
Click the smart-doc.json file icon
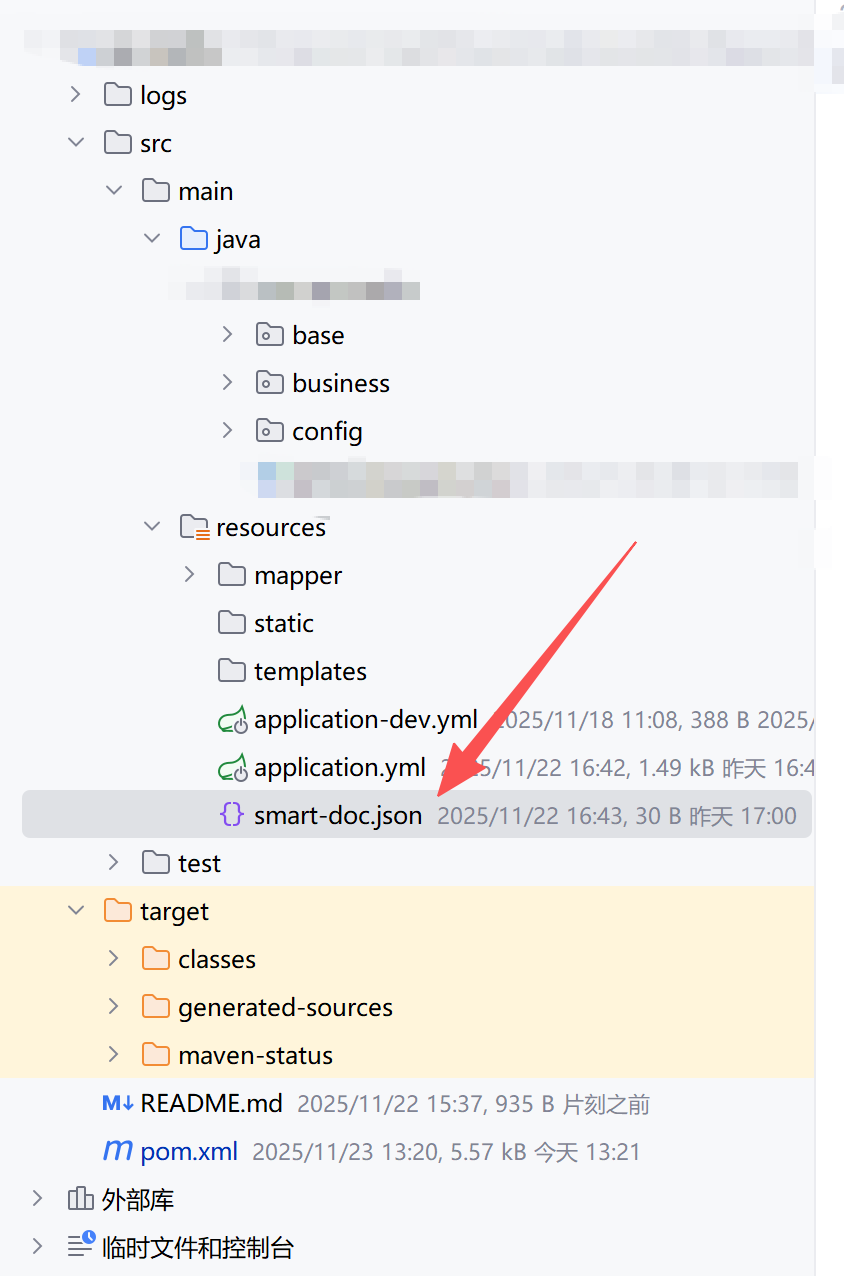coord(231,815)
